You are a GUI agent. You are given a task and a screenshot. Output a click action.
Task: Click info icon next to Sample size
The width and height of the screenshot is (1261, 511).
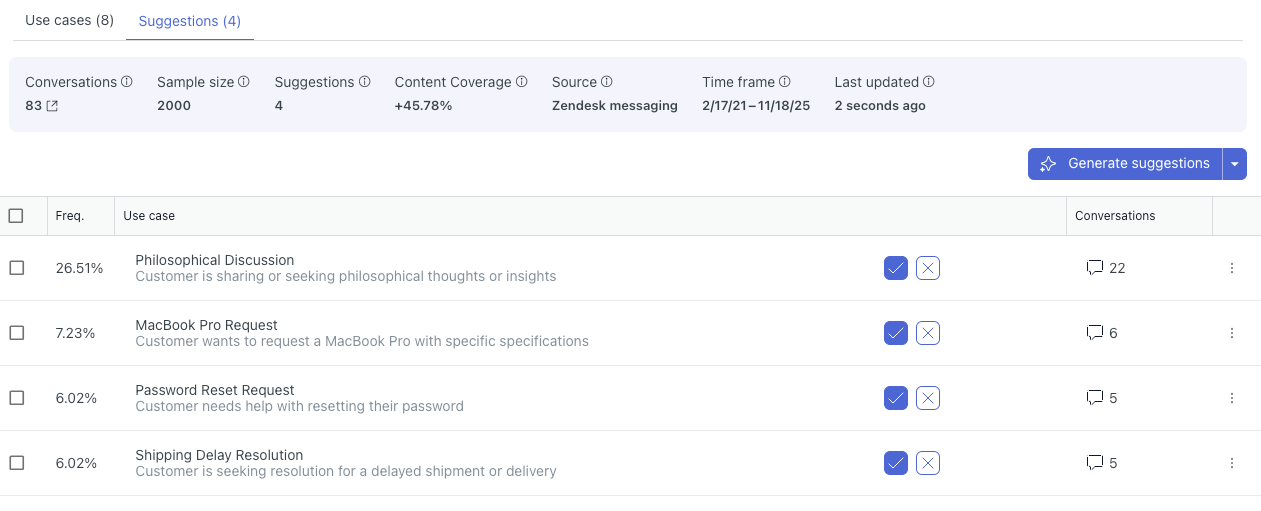pos(244,82)
